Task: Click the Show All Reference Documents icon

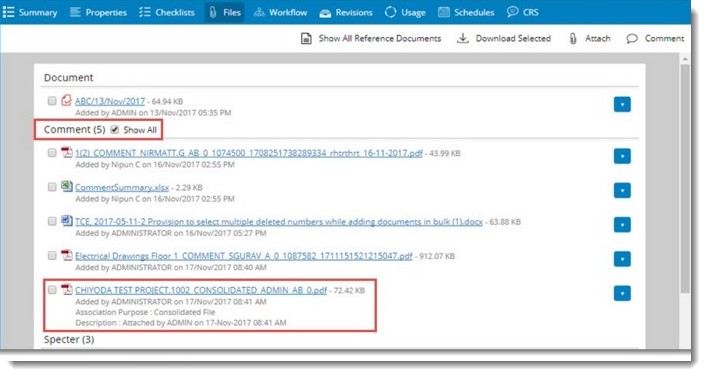Action: pyautogui.click(x=306, y=38)
